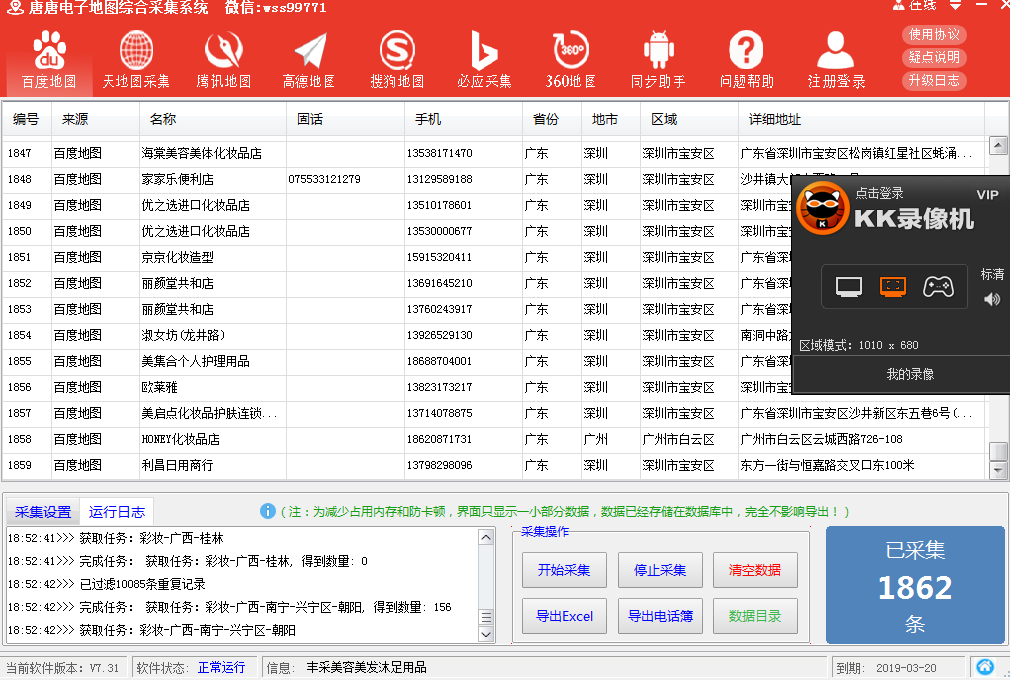Stop collecting with 停止采集
1010x680 pixels.
pos(660,570)
